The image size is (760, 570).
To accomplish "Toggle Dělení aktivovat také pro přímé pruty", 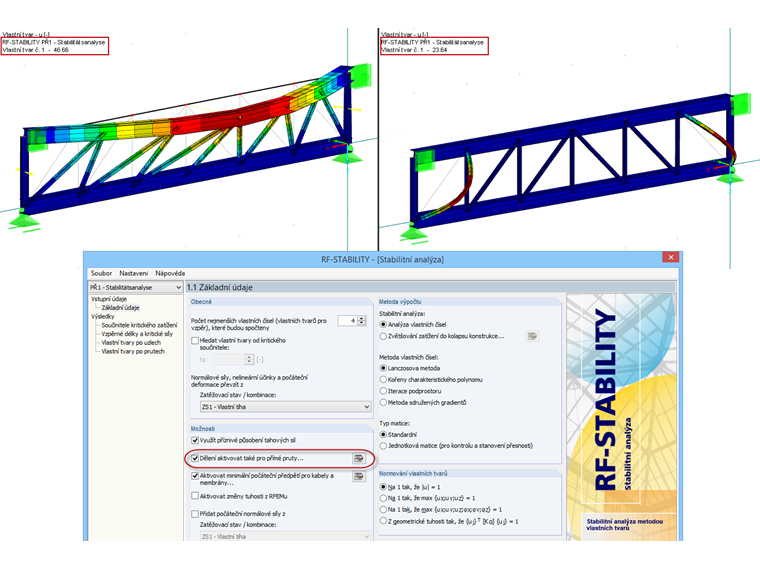I will click(x=195, y=458).
